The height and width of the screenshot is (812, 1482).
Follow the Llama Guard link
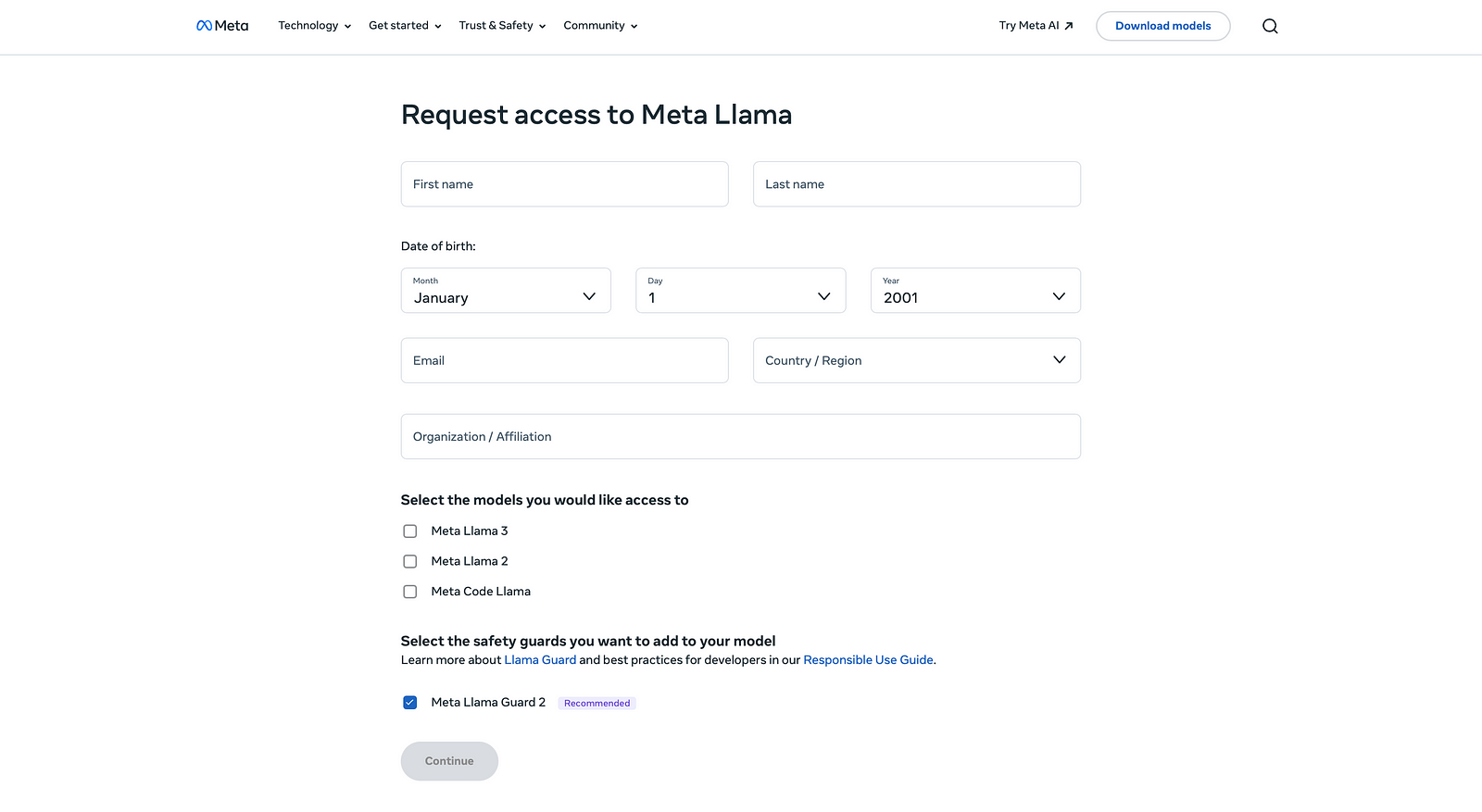point(540,660)
